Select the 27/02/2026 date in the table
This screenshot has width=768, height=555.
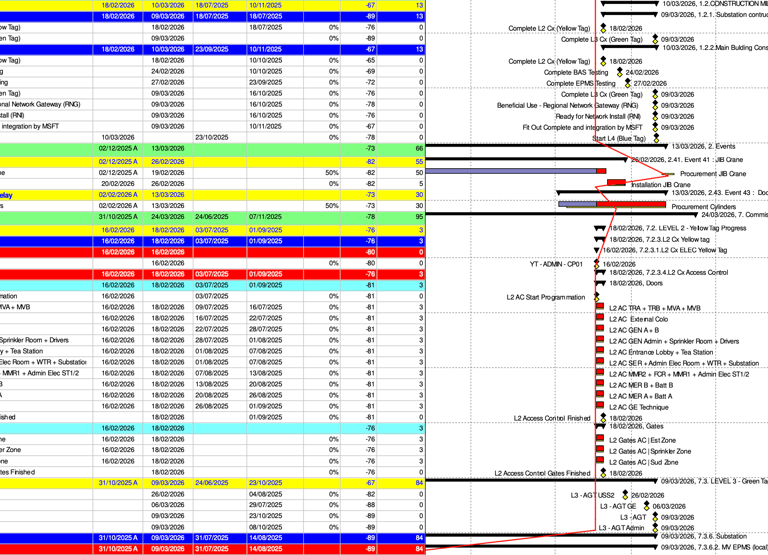[x=168, y=82]
